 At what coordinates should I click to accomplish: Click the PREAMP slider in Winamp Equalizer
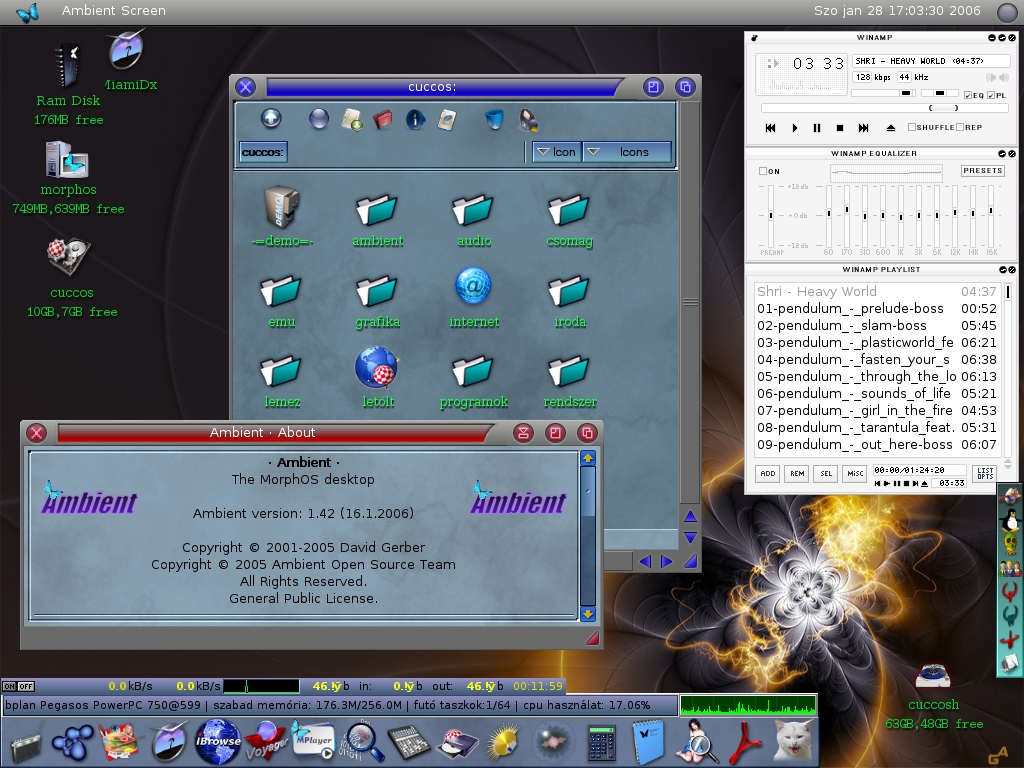click(771, 216)
